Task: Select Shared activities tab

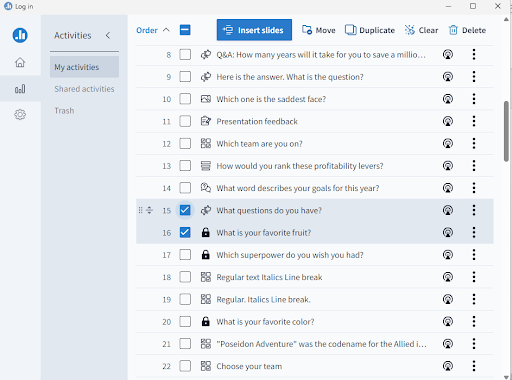Action: point(84,89)
